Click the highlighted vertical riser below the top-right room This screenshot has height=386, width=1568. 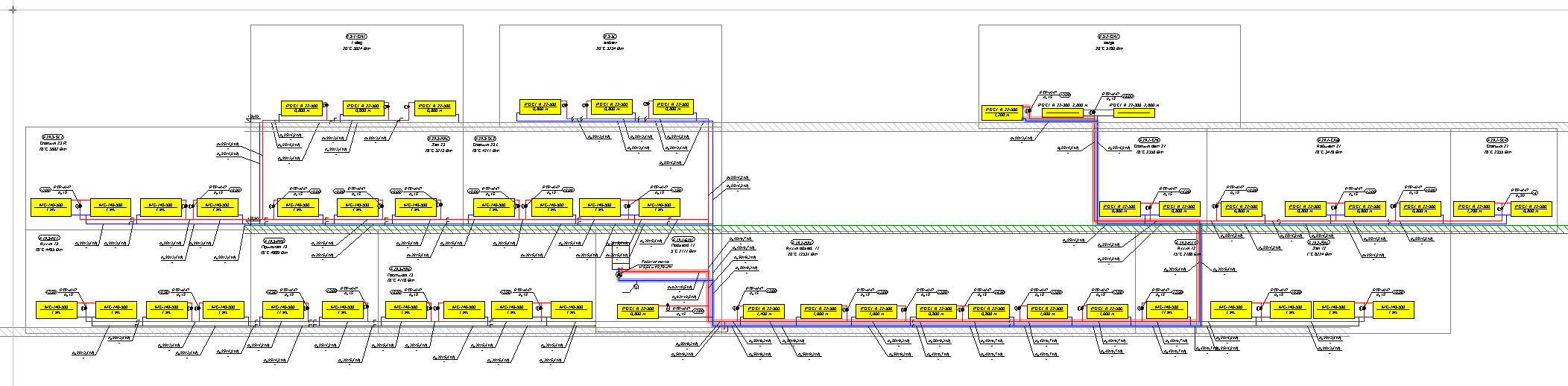click(1095, 171)
